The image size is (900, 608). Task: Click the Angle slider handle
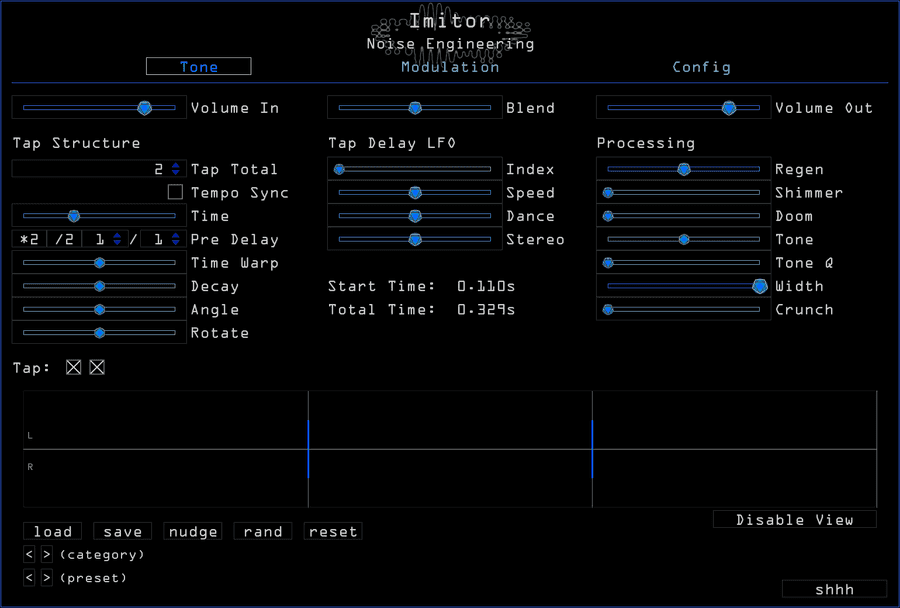99,309
